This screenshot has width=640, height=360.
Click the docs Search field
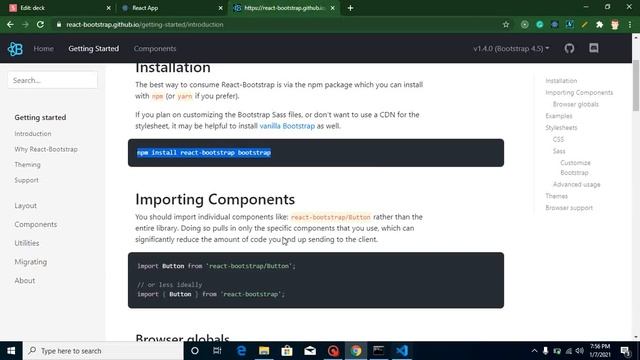coord(53,80)
